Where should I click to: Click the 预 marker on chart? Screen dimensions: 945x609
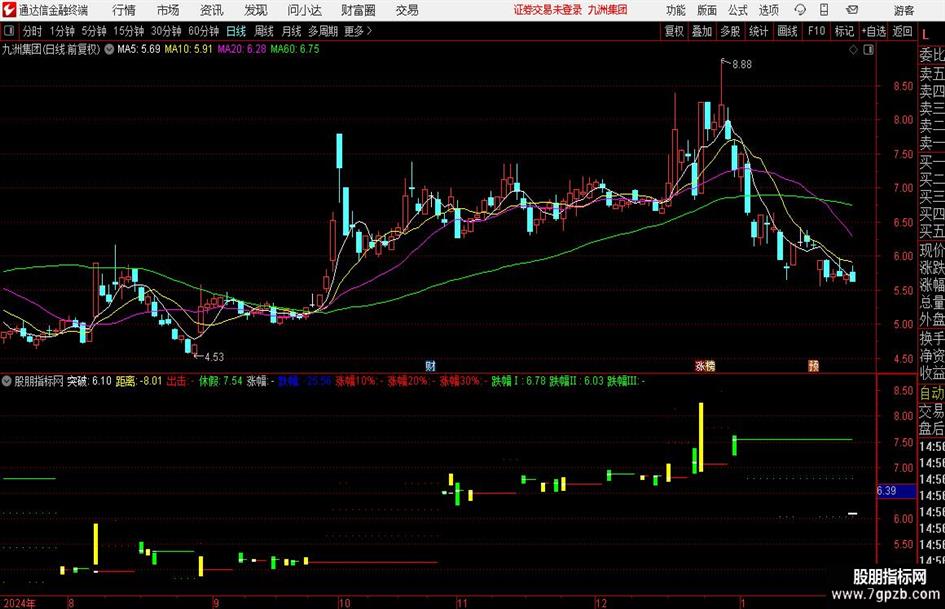click(x=813, y=365)
